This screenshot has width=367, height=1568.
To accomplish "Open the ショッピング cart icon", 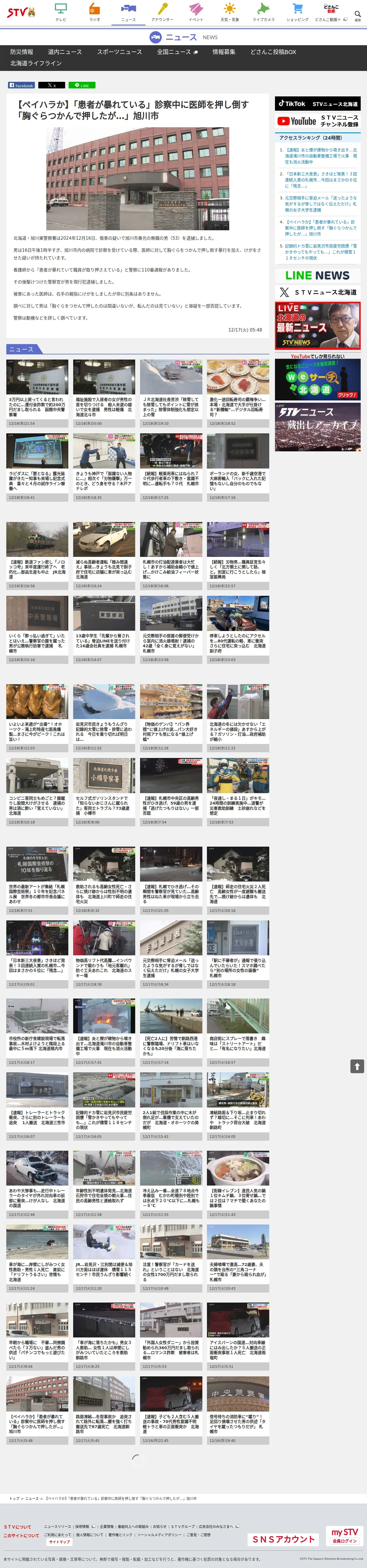I will click(298, 12).
